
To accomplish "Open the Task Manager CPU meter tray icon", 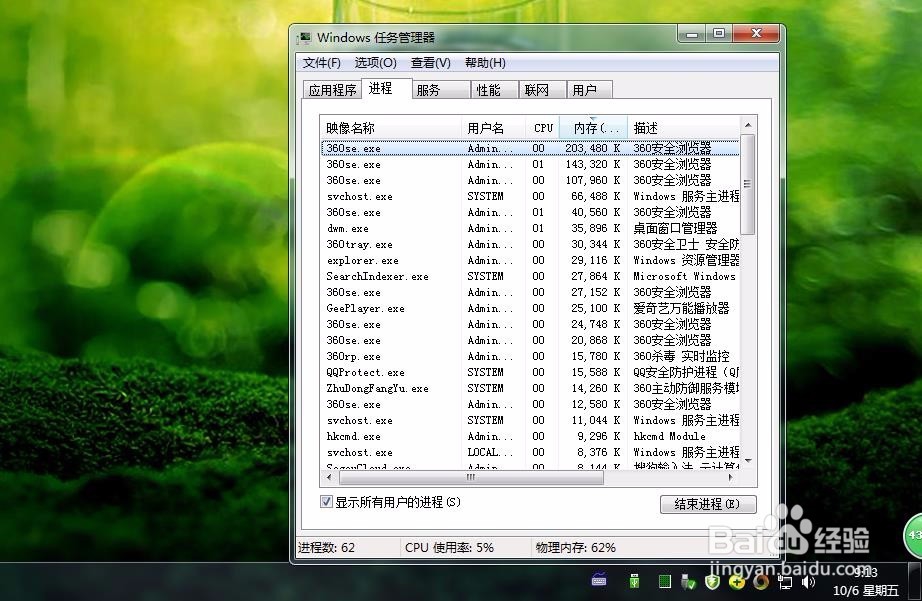I will tap(664, 582).
